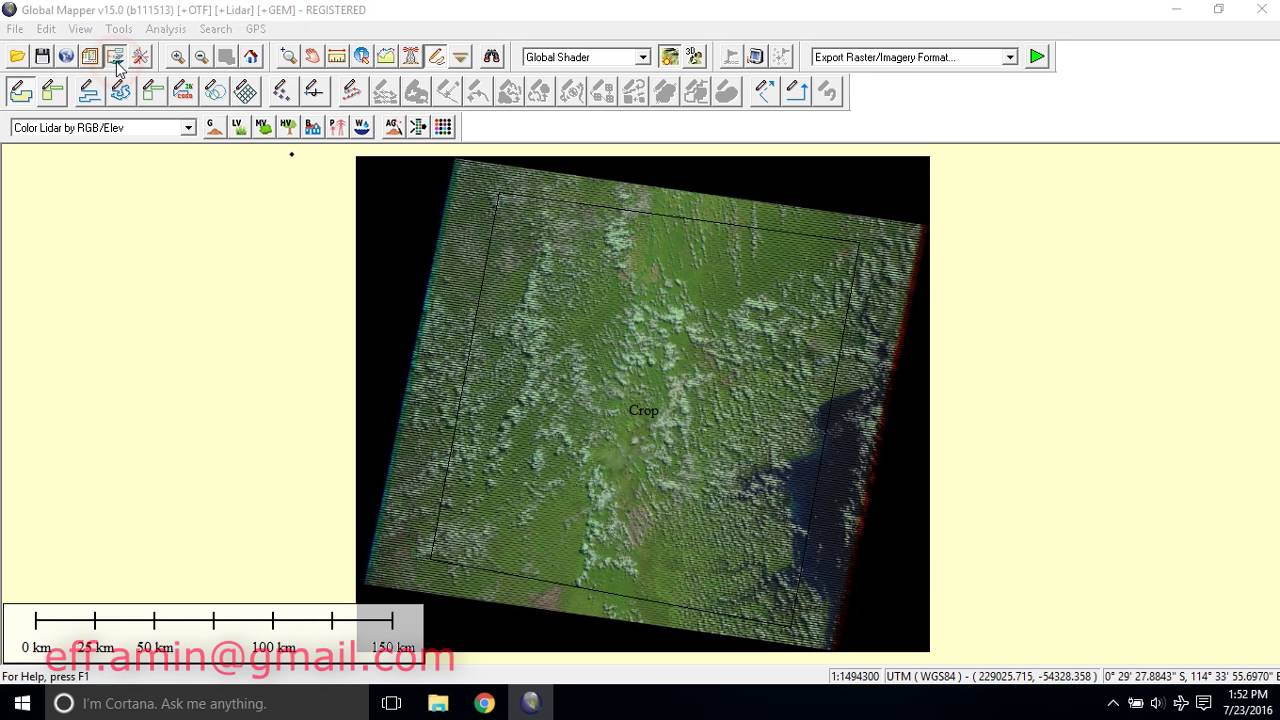Open the map layout editor icon

pyautogui.click(x=90, y=57)
